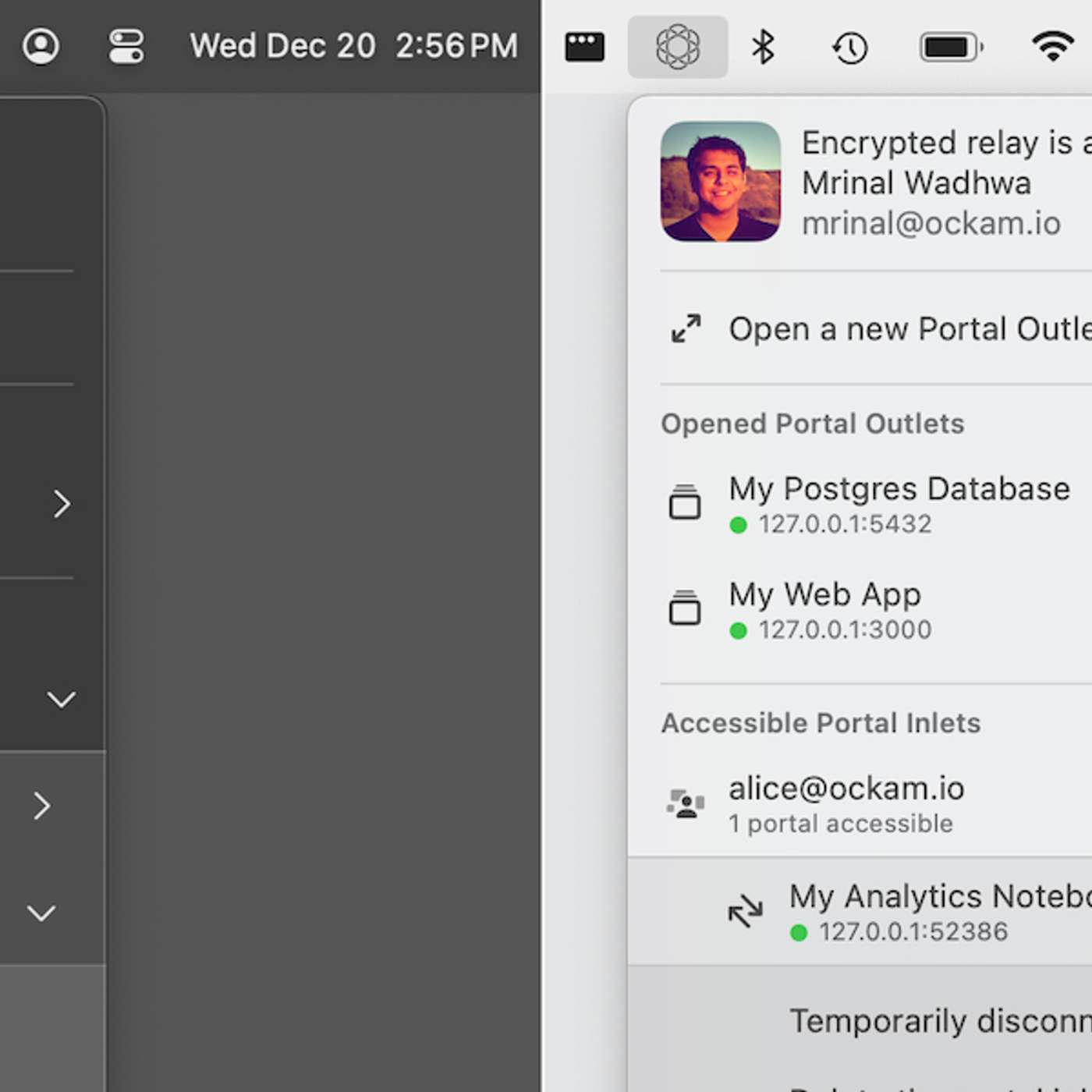Click the My Analytics Notebook arrows icon
This screenshot has height=1092, width=1092.
[745, 910]
